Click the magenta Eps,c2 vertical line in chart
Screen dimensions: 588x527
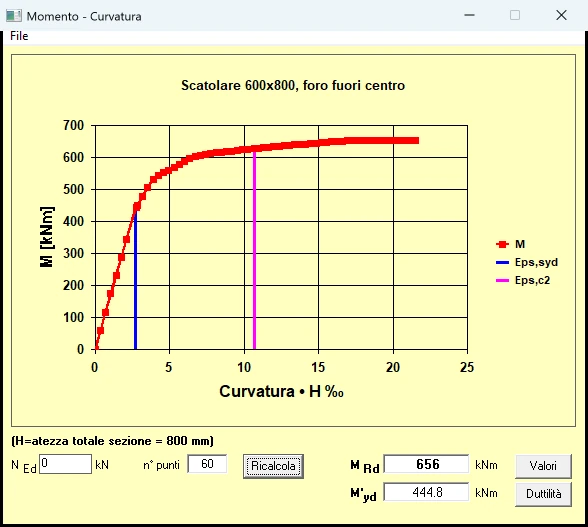pyautogui.click(x=254, y=251)
